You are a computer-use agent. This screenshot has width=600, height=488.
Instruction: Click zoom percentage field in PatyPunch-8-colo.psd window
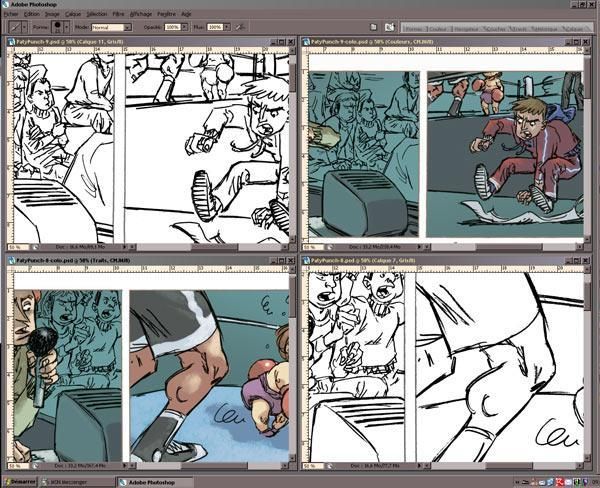[18, 466]
